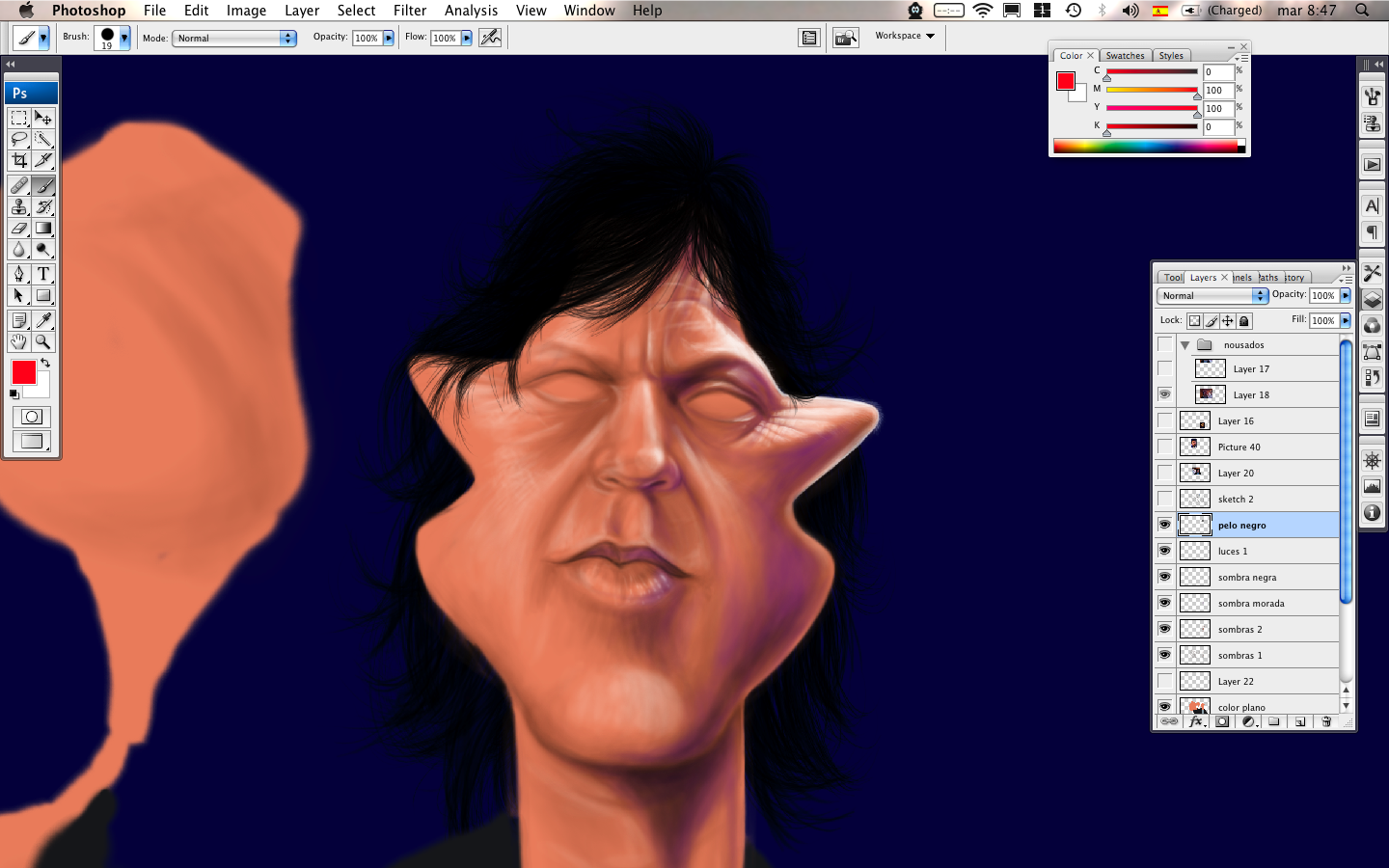Select the Hand tool

pos(18,341)
